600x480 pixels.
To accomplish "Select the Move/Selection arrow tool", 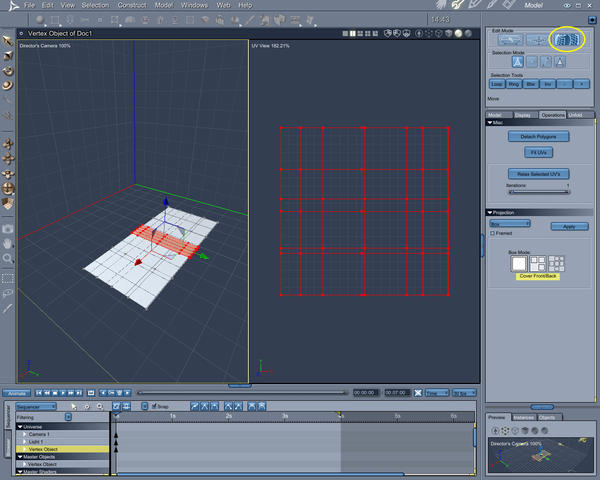I will pyautogui.click(x=8, y=41).
